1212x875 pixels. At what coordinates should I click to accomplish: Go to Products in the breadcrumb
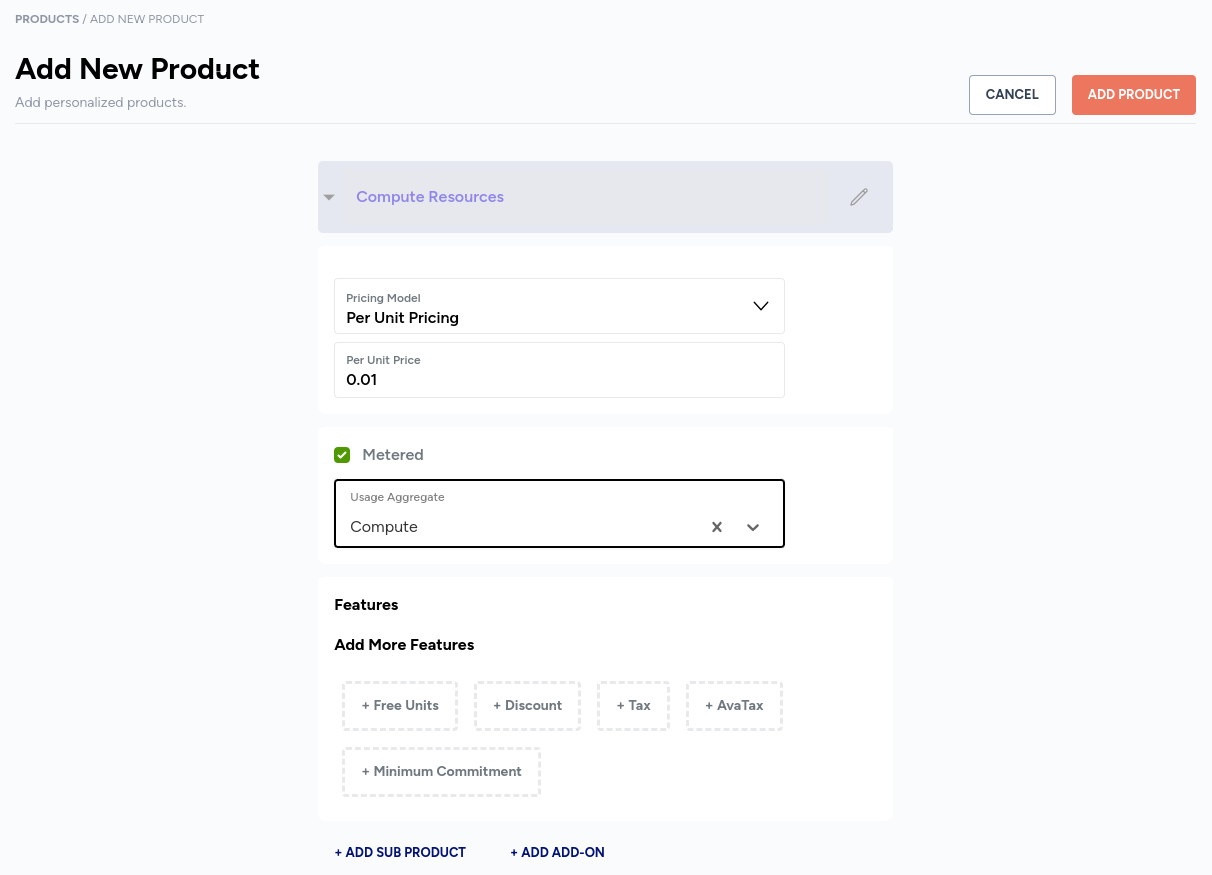point(47,19)
